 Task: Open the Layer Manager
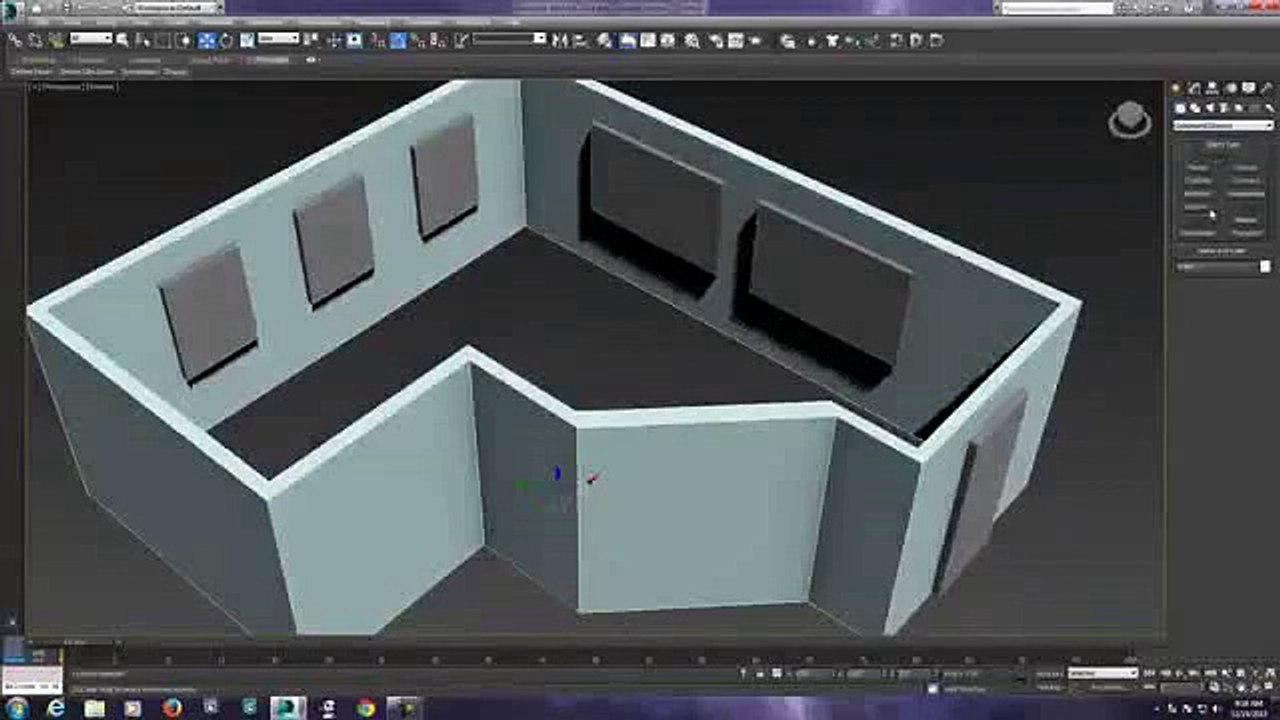604,41
